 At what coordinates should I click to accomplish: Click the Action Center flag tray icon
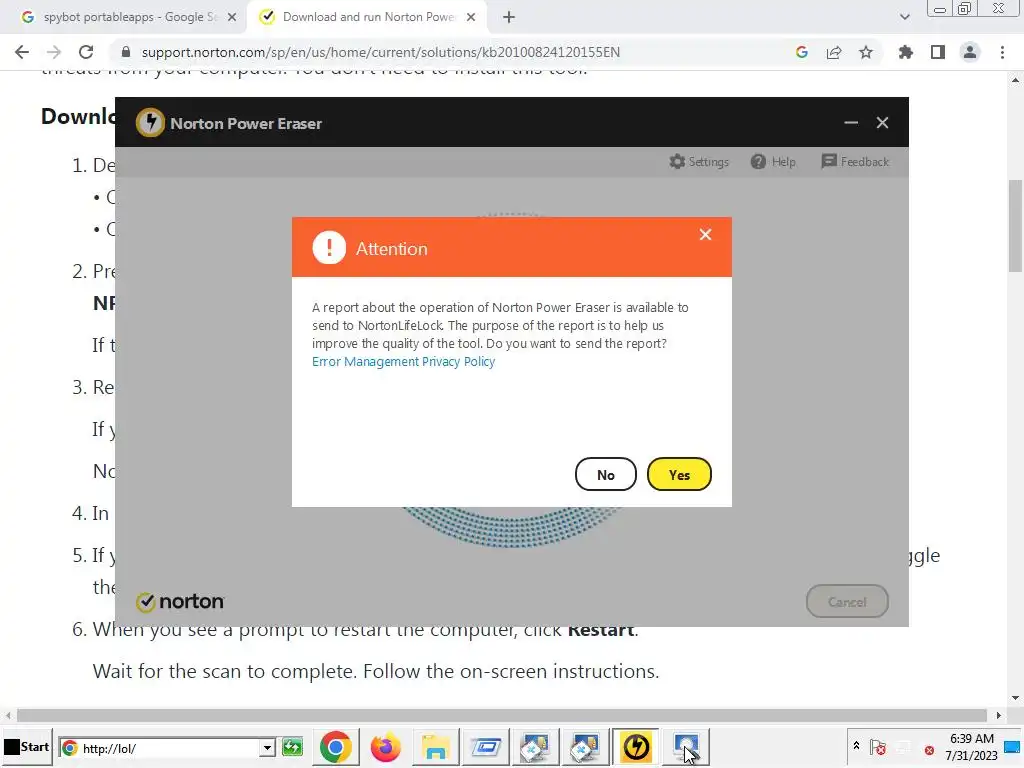tap(878, 748)
